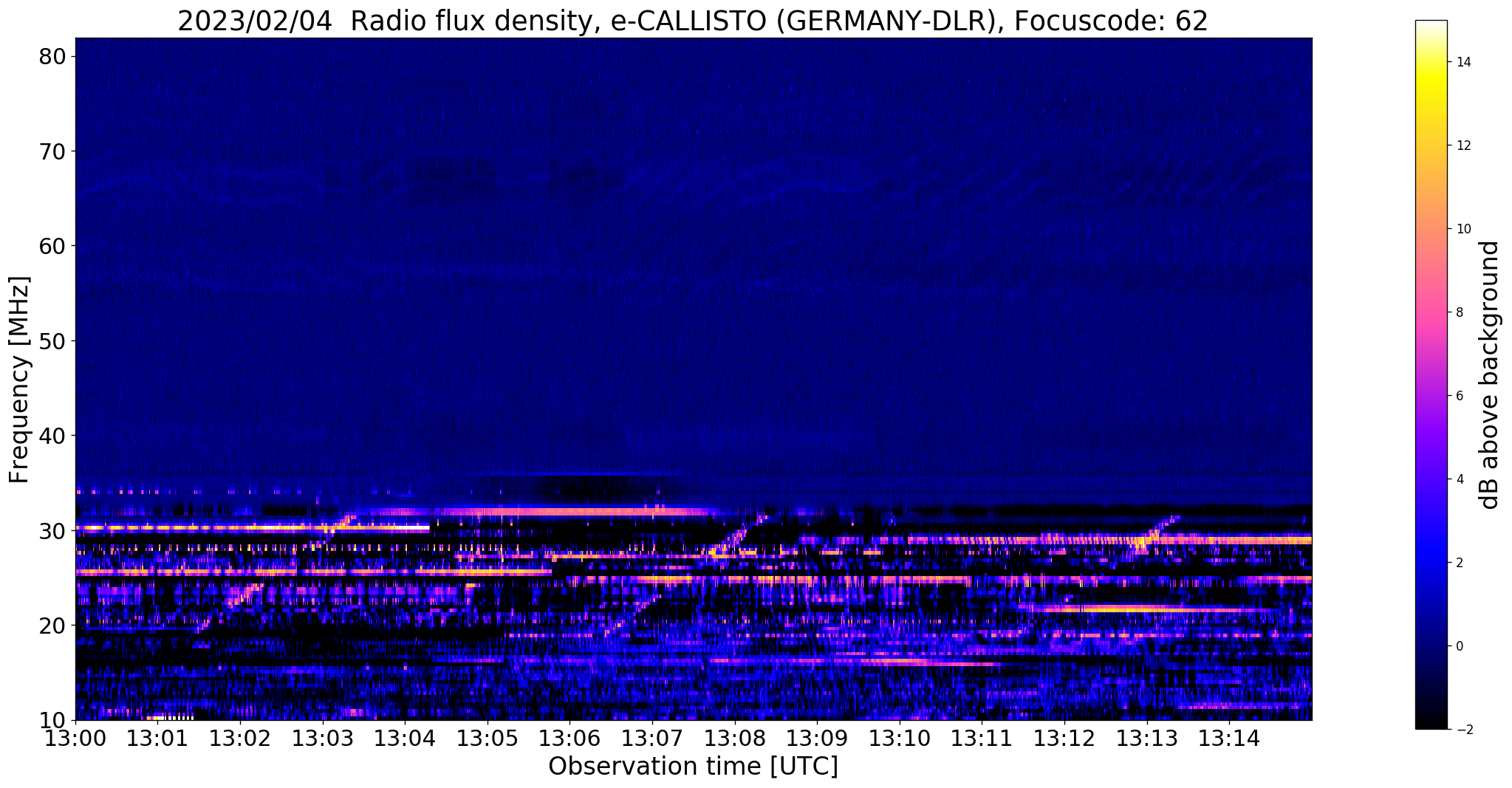
Task: Click the colorbar tick label 0
Action: point(1459,646)
